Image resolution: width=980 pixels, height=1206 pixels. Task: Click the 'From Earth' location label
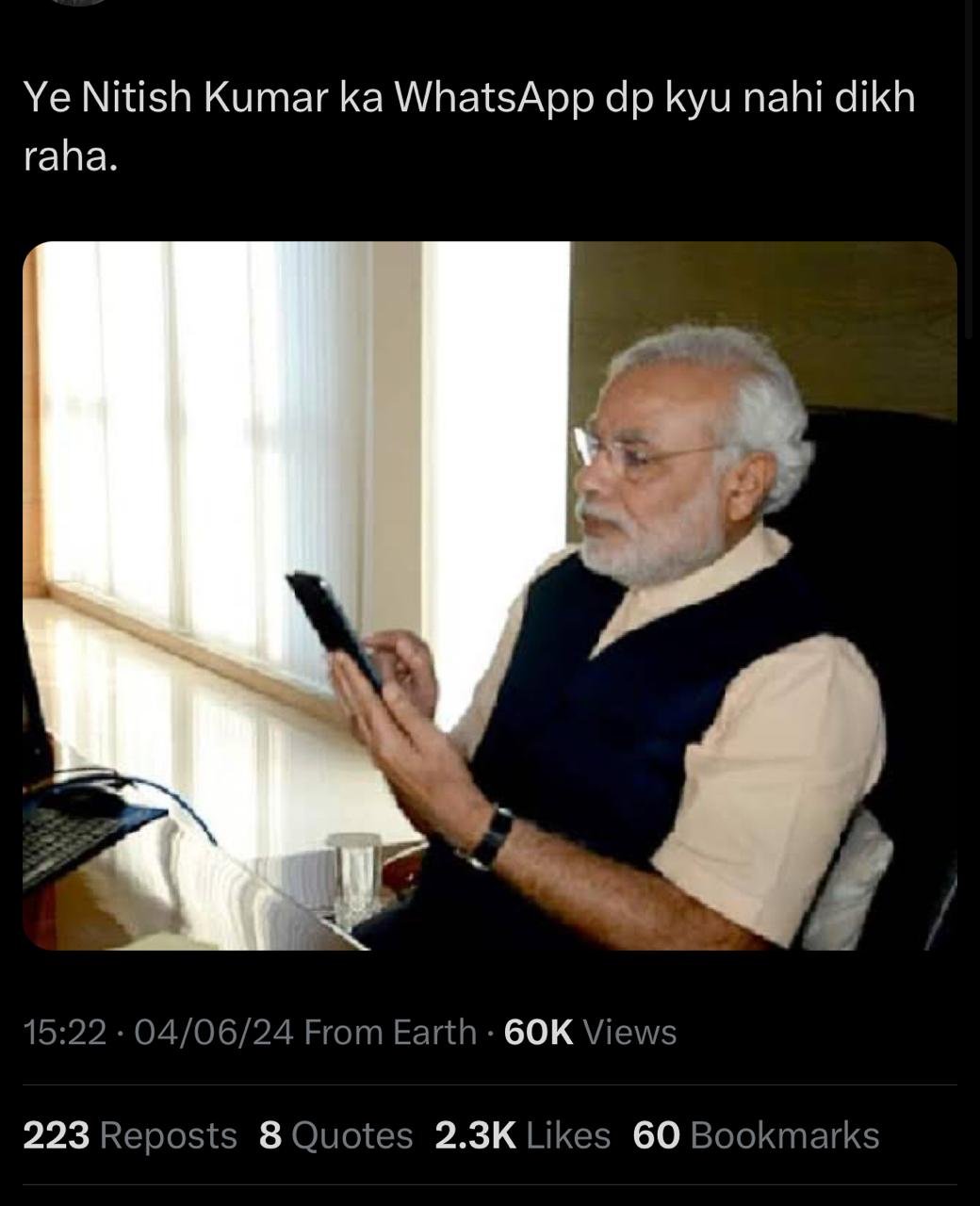pyautogui.click(x=391, y=1033)
